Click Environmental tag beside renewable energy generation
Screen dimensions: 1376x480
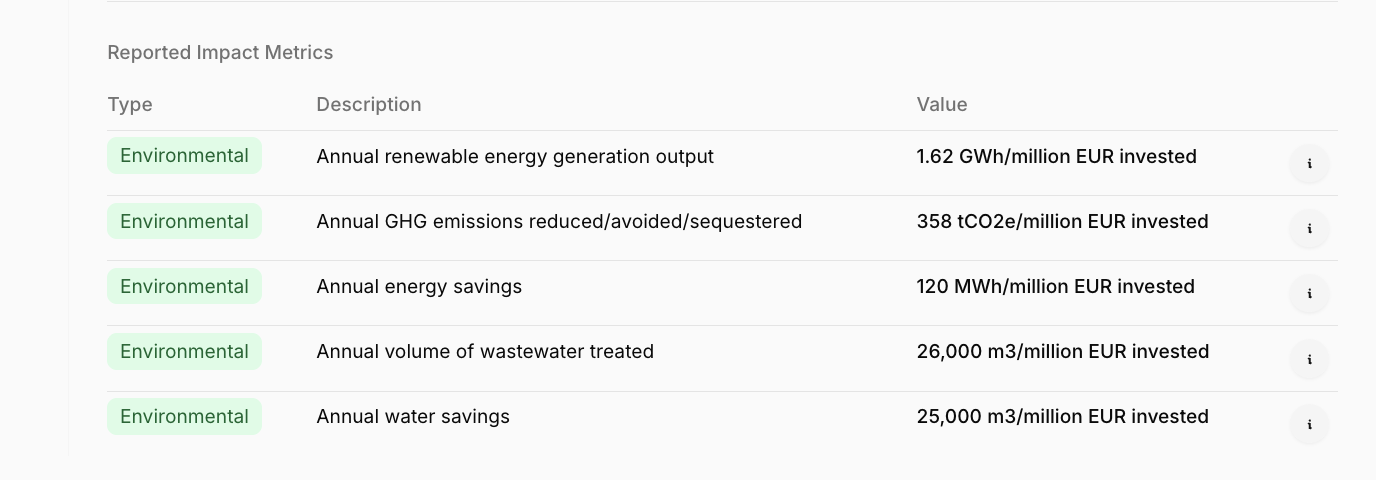(x=184, y=156)
